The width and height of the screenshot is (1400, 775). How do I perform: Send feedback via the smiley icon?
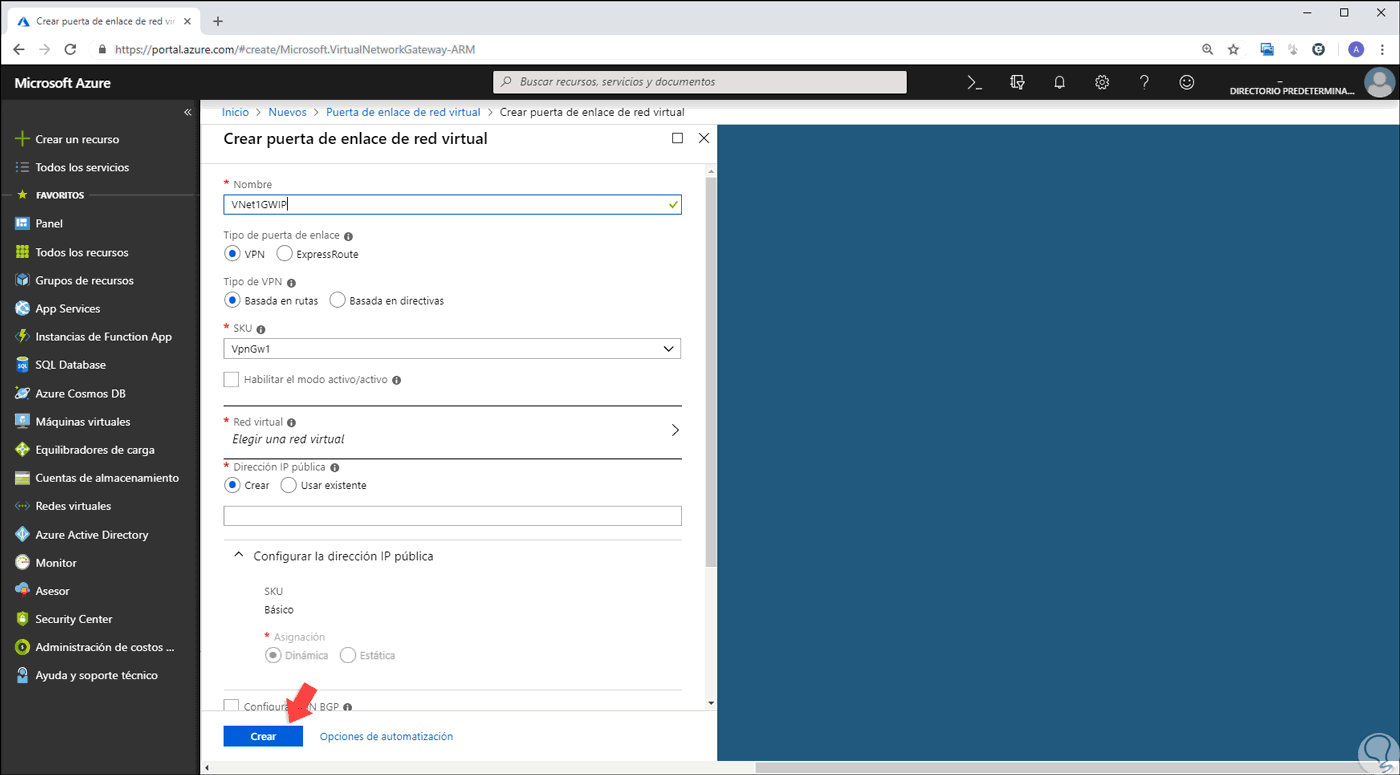[x=1187, y=82]
